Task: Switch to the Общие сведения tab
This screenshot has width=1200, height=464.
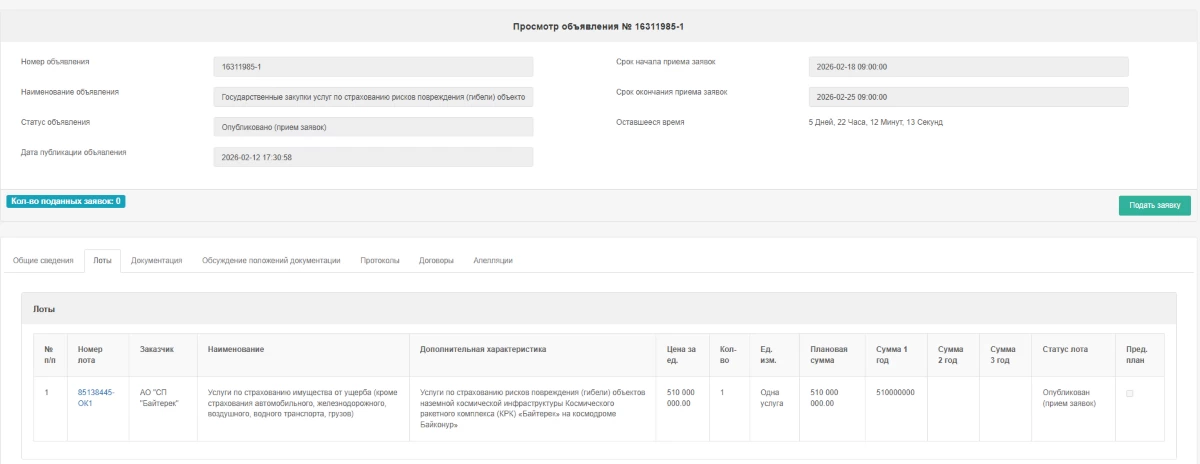Action: coord(43,260)
